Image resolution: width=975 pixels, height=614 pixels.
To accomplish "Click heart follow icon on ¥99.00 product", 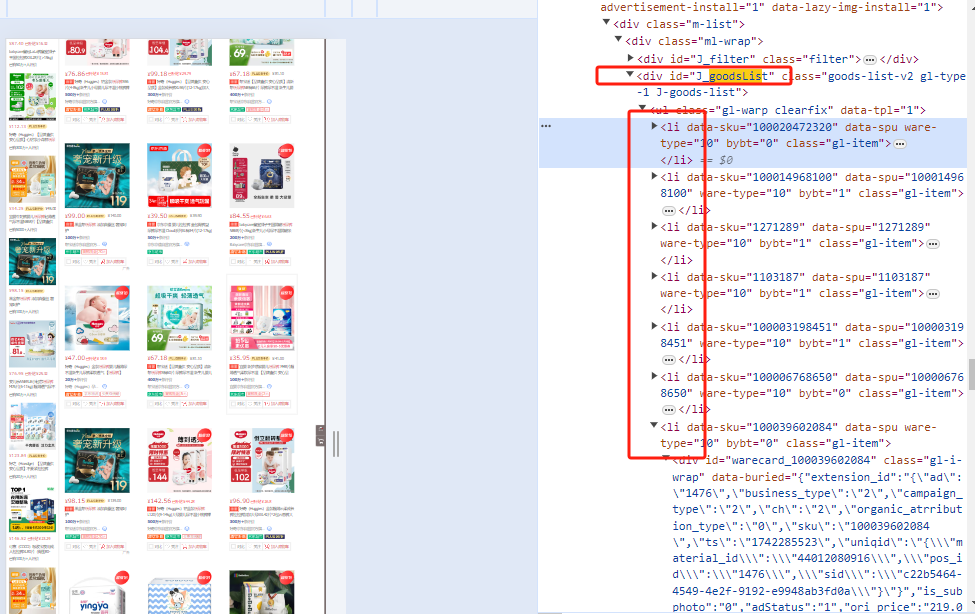I will click(85, 261).
